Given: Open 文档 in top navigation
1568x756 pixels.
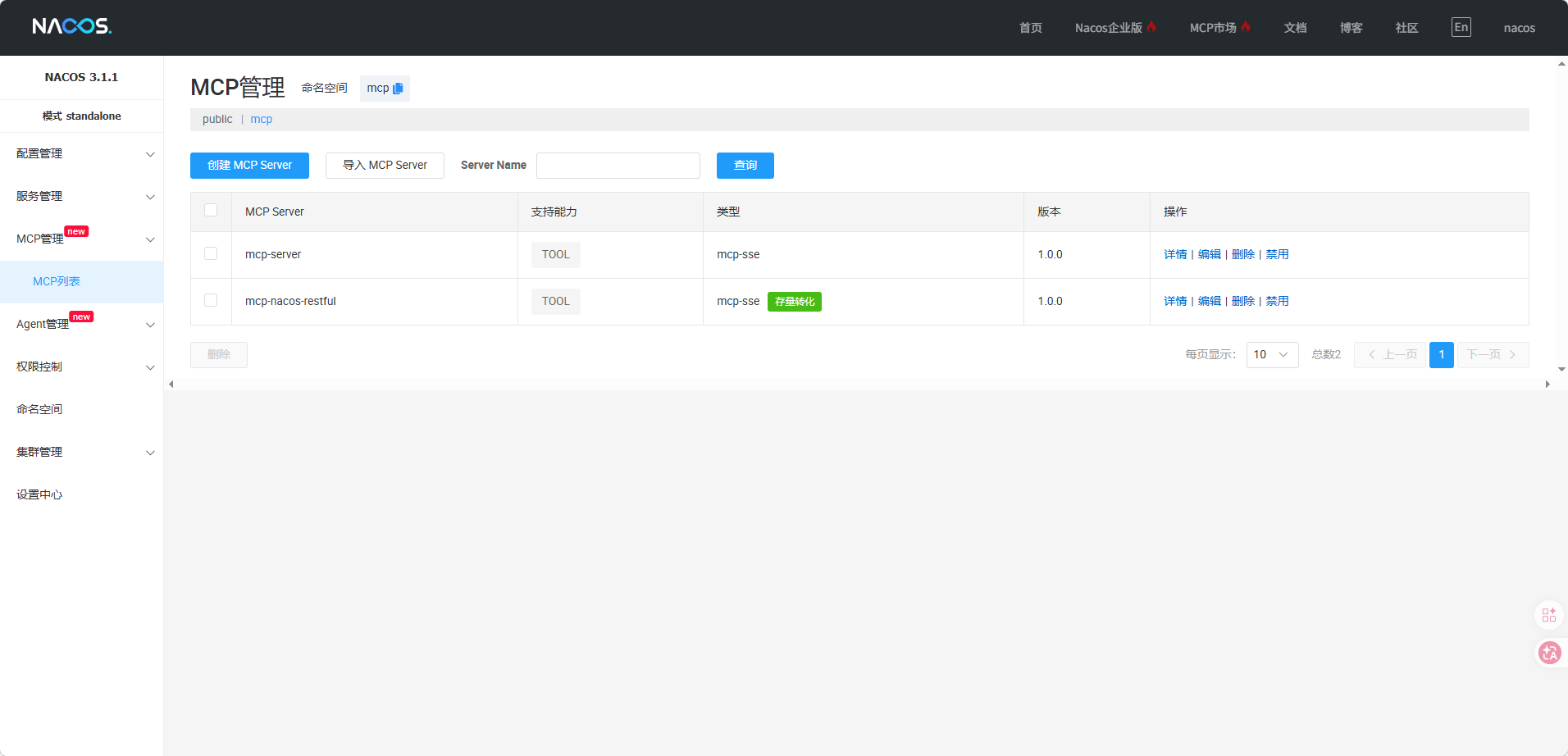Looking at the screenshot, I should tap(1295, 28).
